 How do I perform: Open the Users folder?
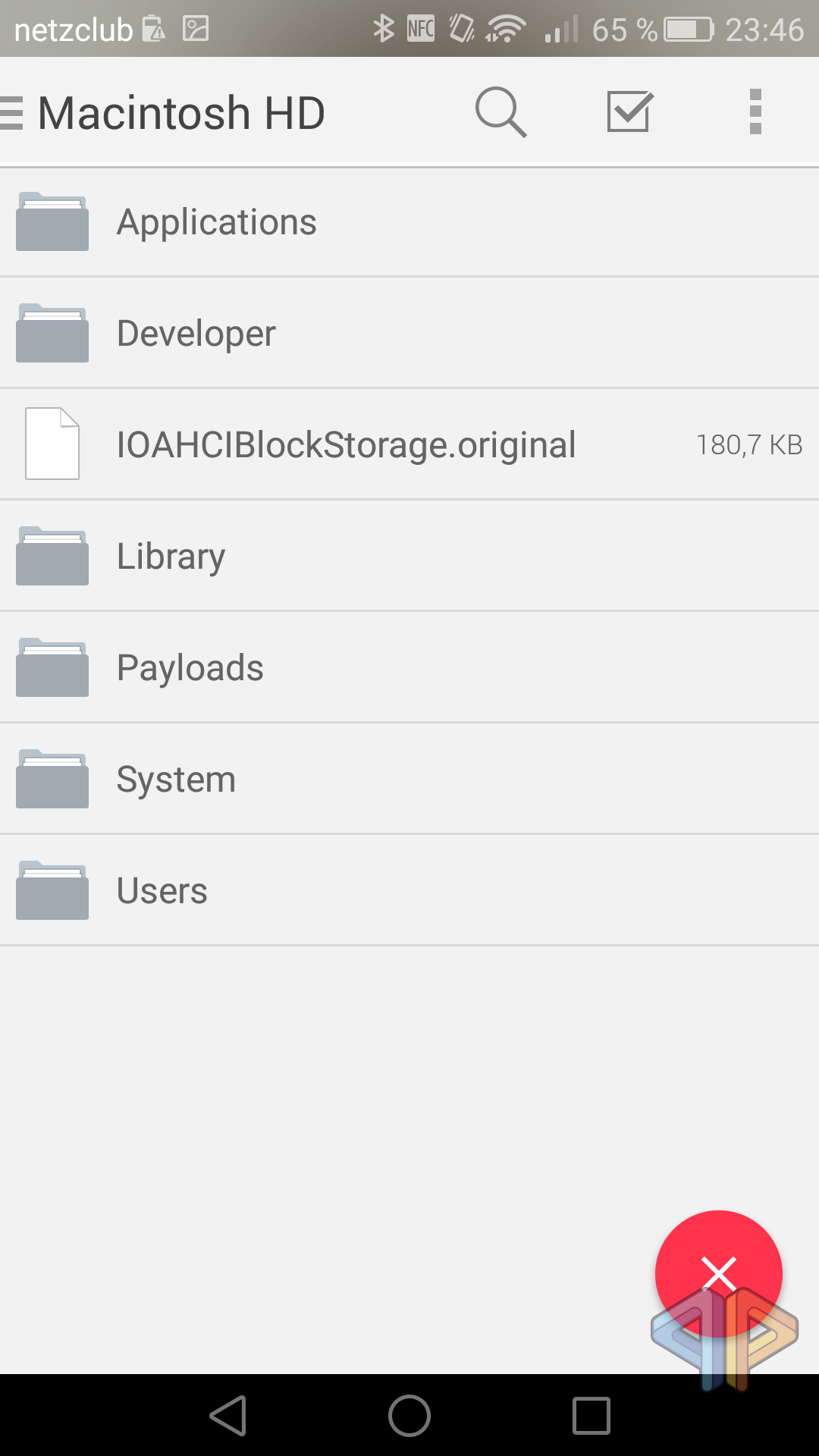click(x=162, y=891)
